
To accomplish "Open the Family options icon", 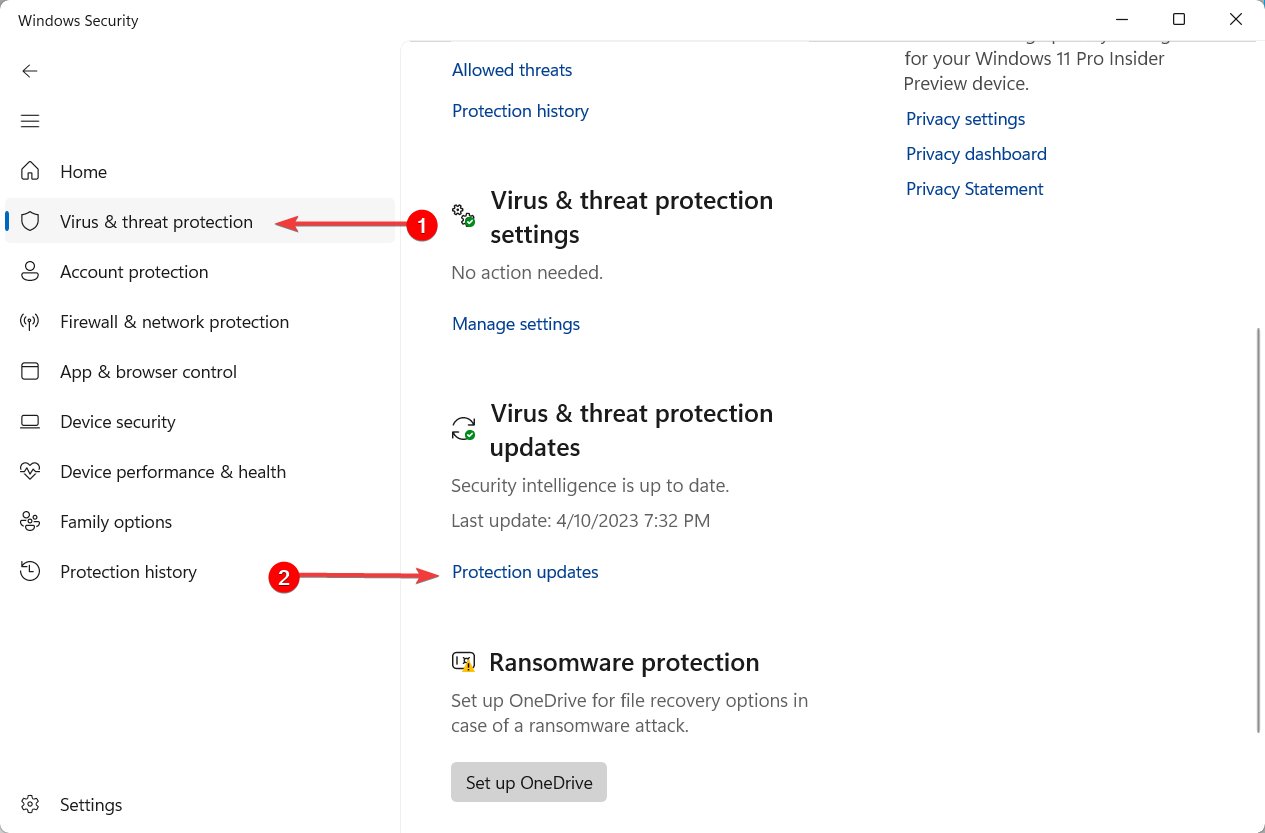I will [30, 522].
